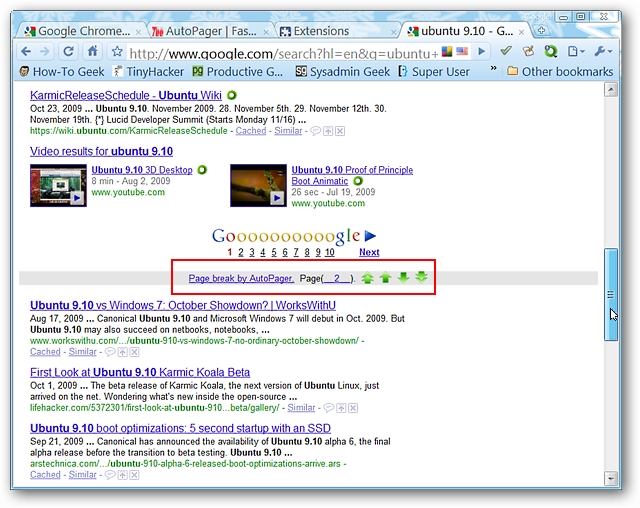Screen dimensions: 640x508
Task: Click the colored squares icon in the address bar
Action: pyautogui.click(x=447, y=51)
